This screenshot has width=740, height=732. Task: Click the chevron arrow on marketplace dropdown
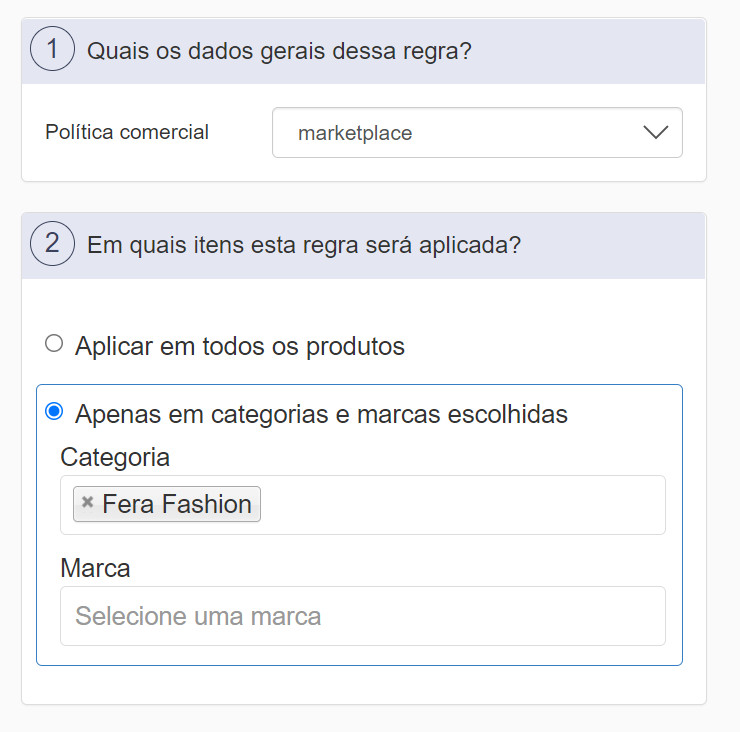pyautogui.click(x=656, y=133)
